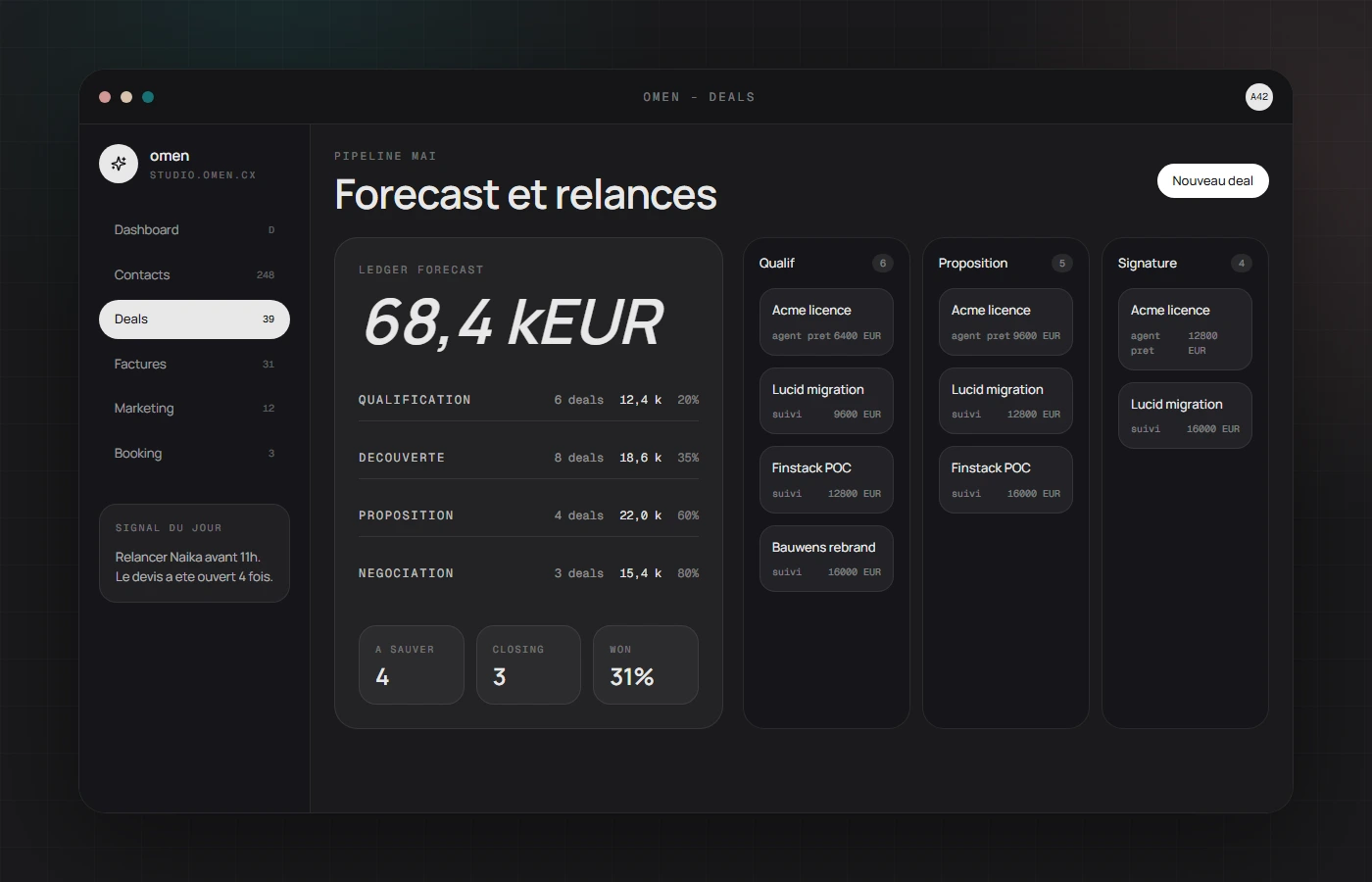Click the Qualif count badge 6
The height and width of the screenshot is (882, 1372).
(883, 264)
